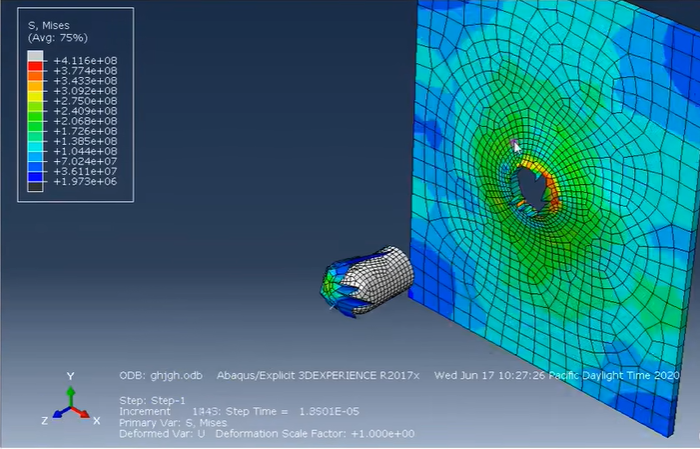Click the red +3.774e+08 legend color swatch
The image size is (700, 449).
coord(35,66)
